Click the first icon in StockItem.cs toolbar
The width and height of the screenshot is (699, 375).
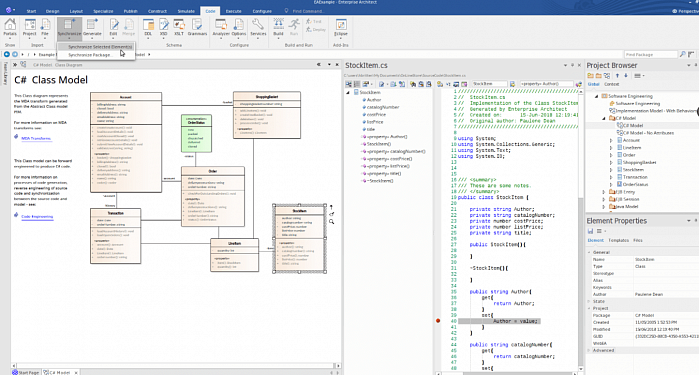(349, 84)
